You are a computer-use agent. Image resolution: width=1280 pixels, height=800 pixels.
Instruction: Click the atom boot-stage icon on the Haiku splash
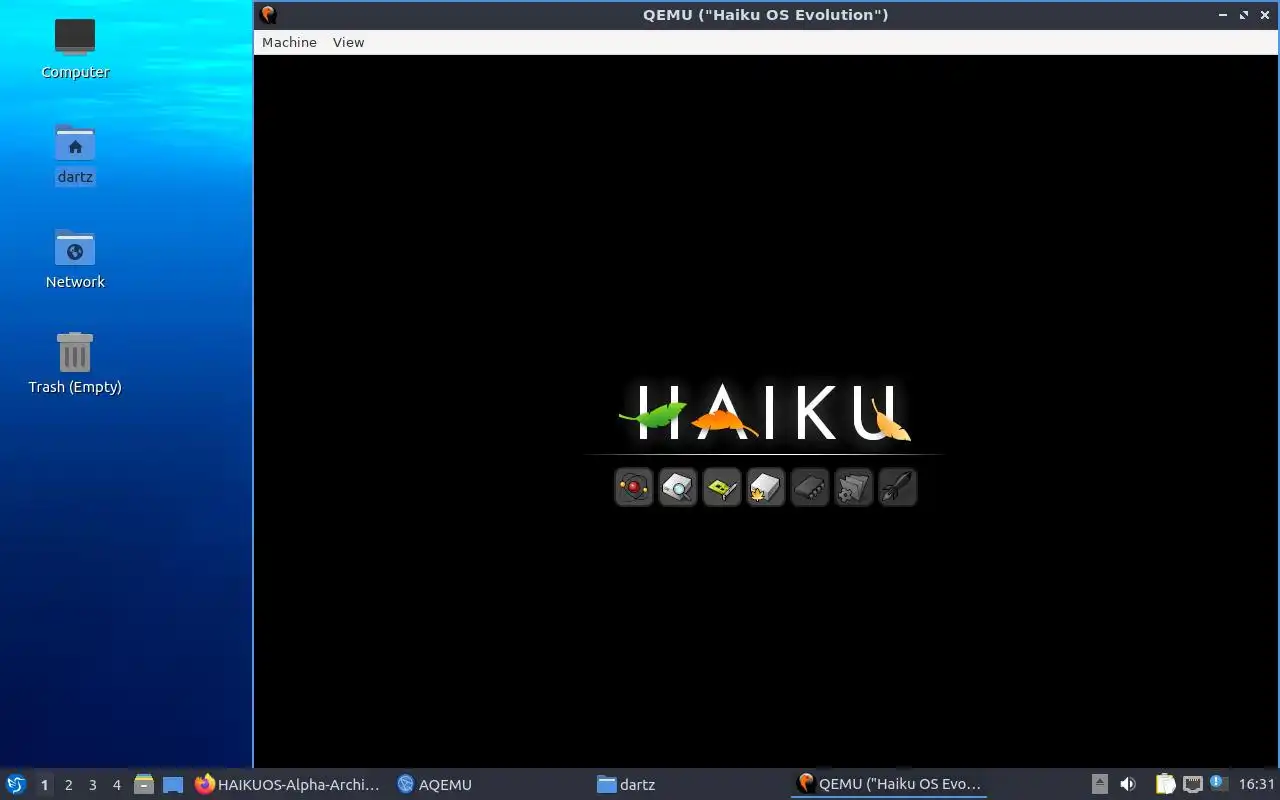point(634,488)
